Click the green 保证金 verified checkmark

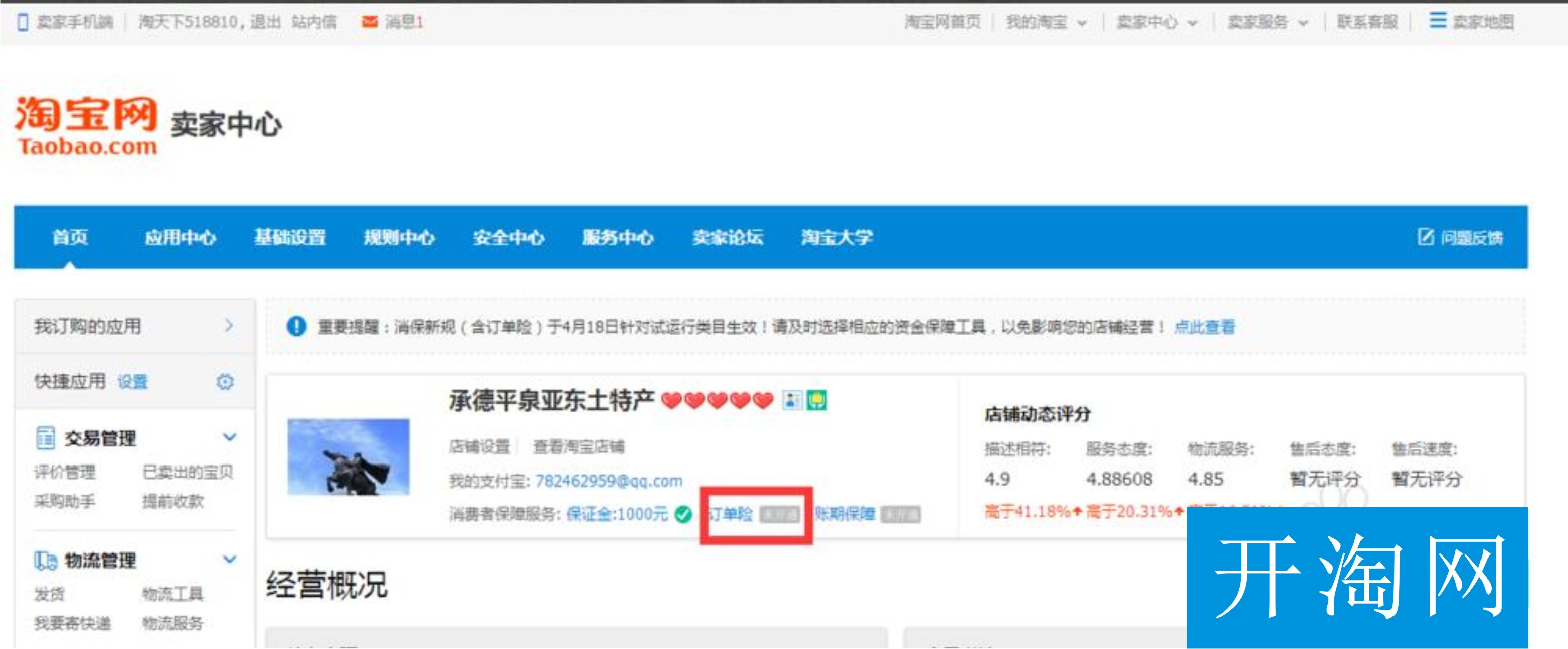pyautogui.click(x=683, y=515)
